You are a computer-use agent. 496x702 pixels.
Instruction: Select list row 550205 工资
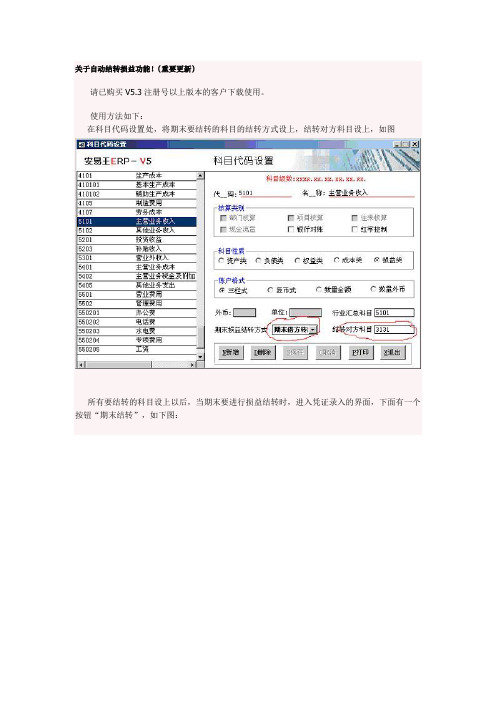[137, 350]
